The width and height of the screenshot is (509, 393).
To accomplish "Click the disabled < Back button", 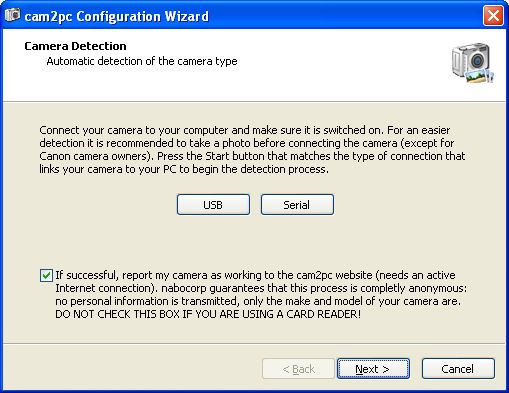I will (298, 369).
